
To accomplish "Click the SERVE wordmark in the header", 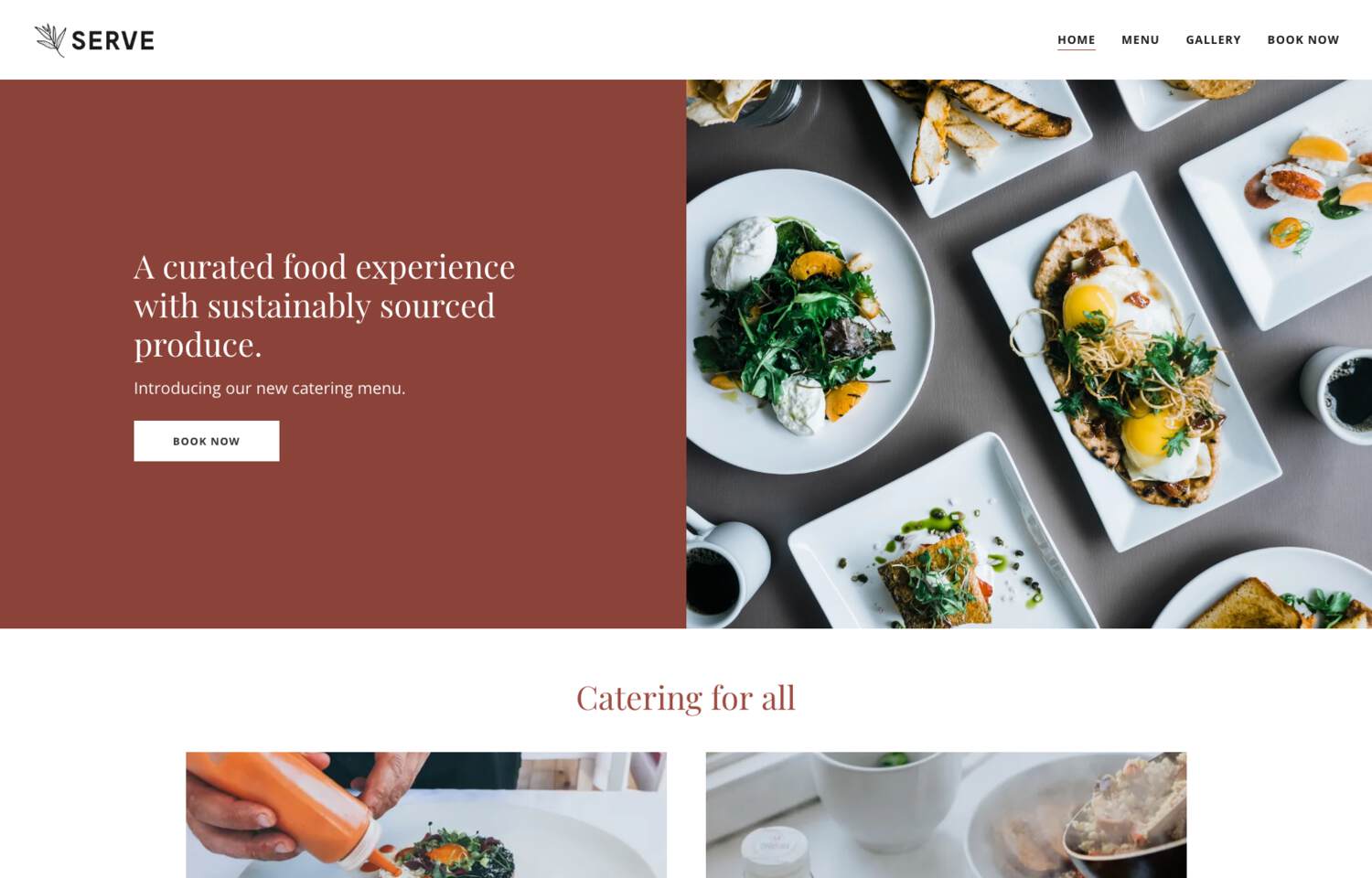I will (113, 41).
